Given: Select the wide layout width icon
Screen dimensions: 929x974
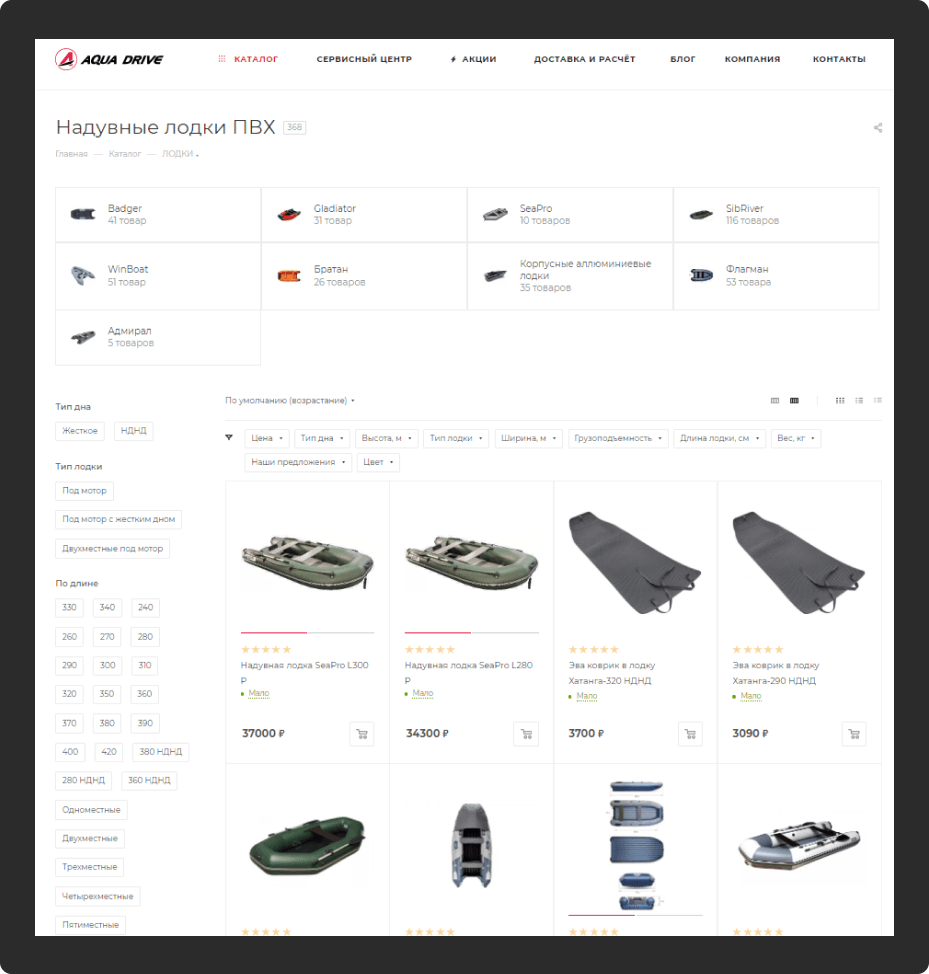Looking at the screenshot, I should (x=794, y=401).
